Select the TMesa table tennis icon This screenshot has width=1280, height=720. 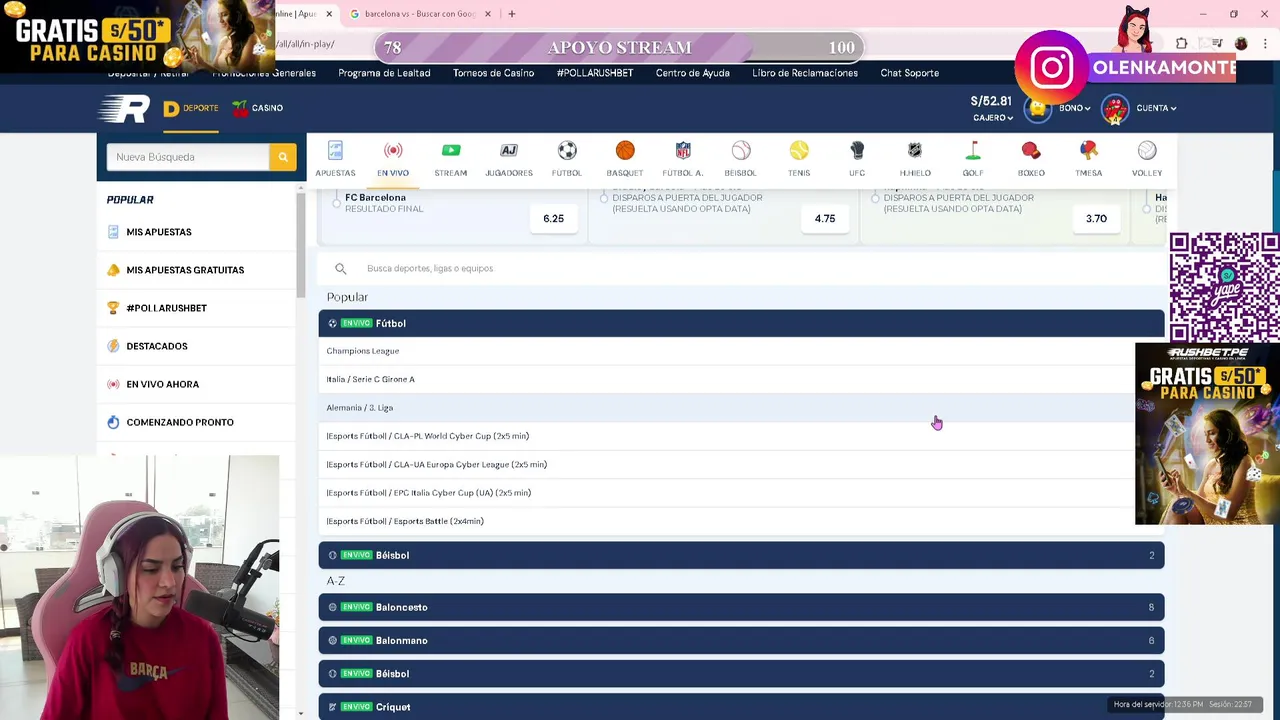[1089, 151]
